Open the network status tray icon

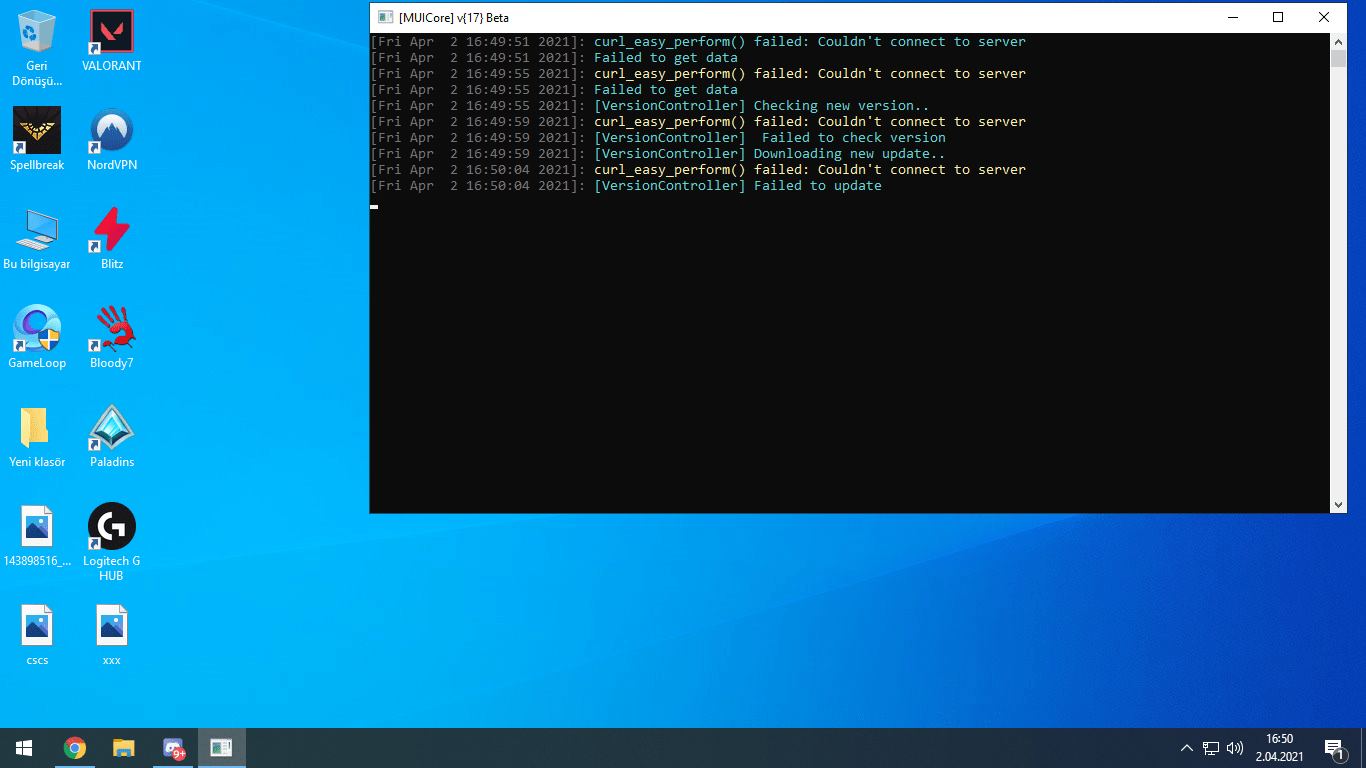pyautogui.click(x=1211, y=747)
